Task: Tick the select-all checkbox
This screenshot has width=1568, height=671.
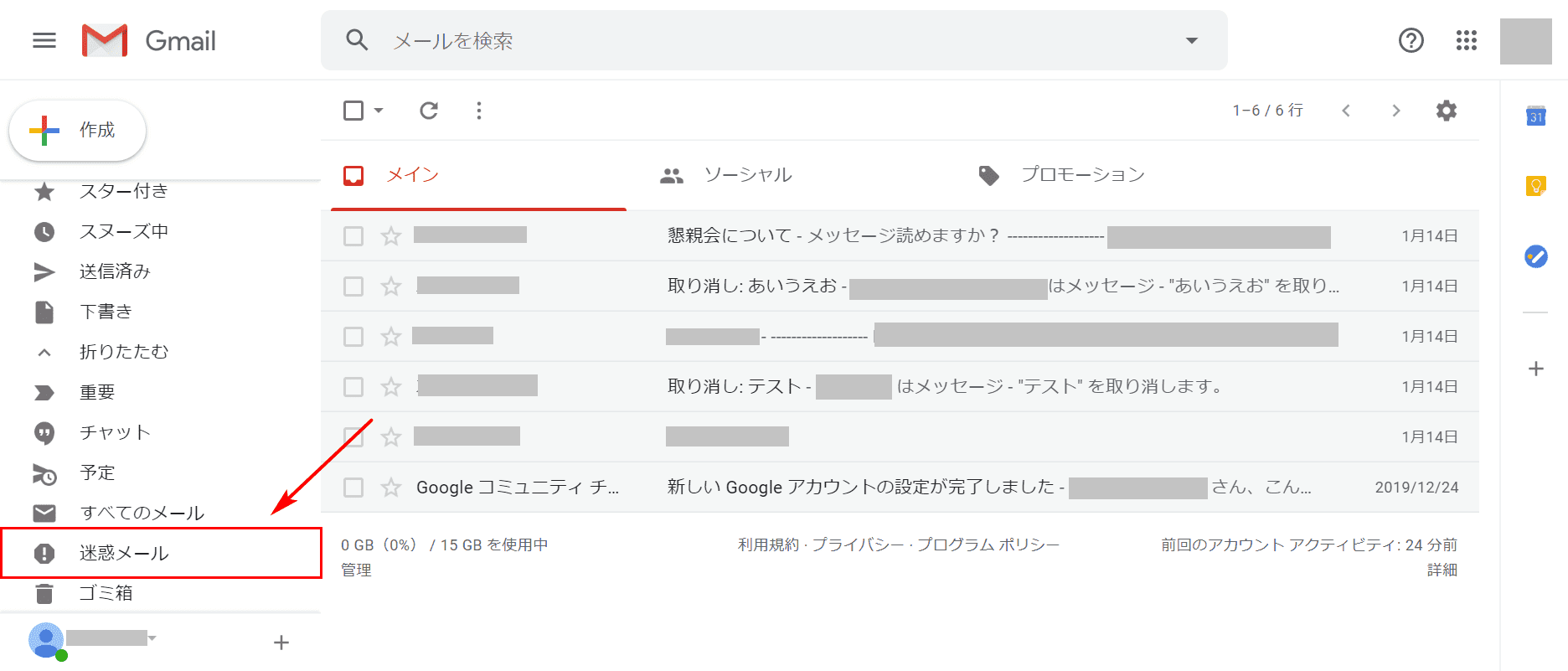Action: coord(353,111)
